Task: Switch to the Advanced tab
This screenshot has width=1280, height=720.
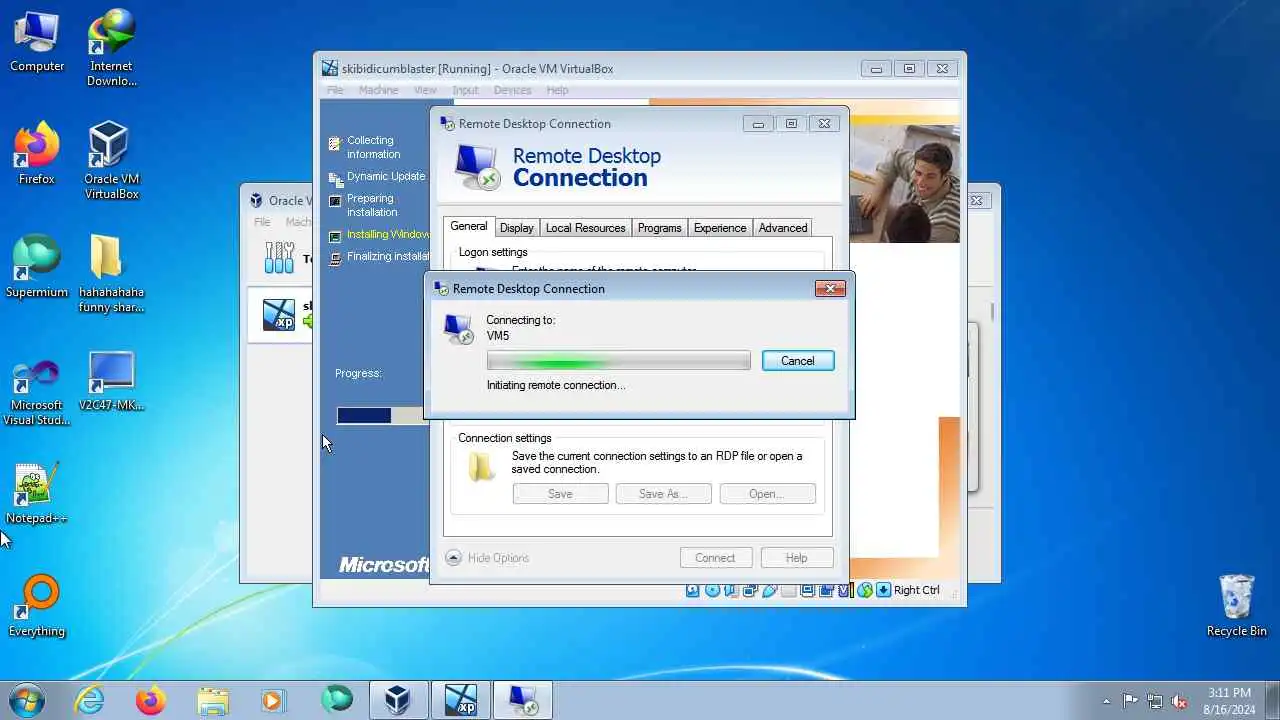Action: pyautogui.click(x=782, y=228)
